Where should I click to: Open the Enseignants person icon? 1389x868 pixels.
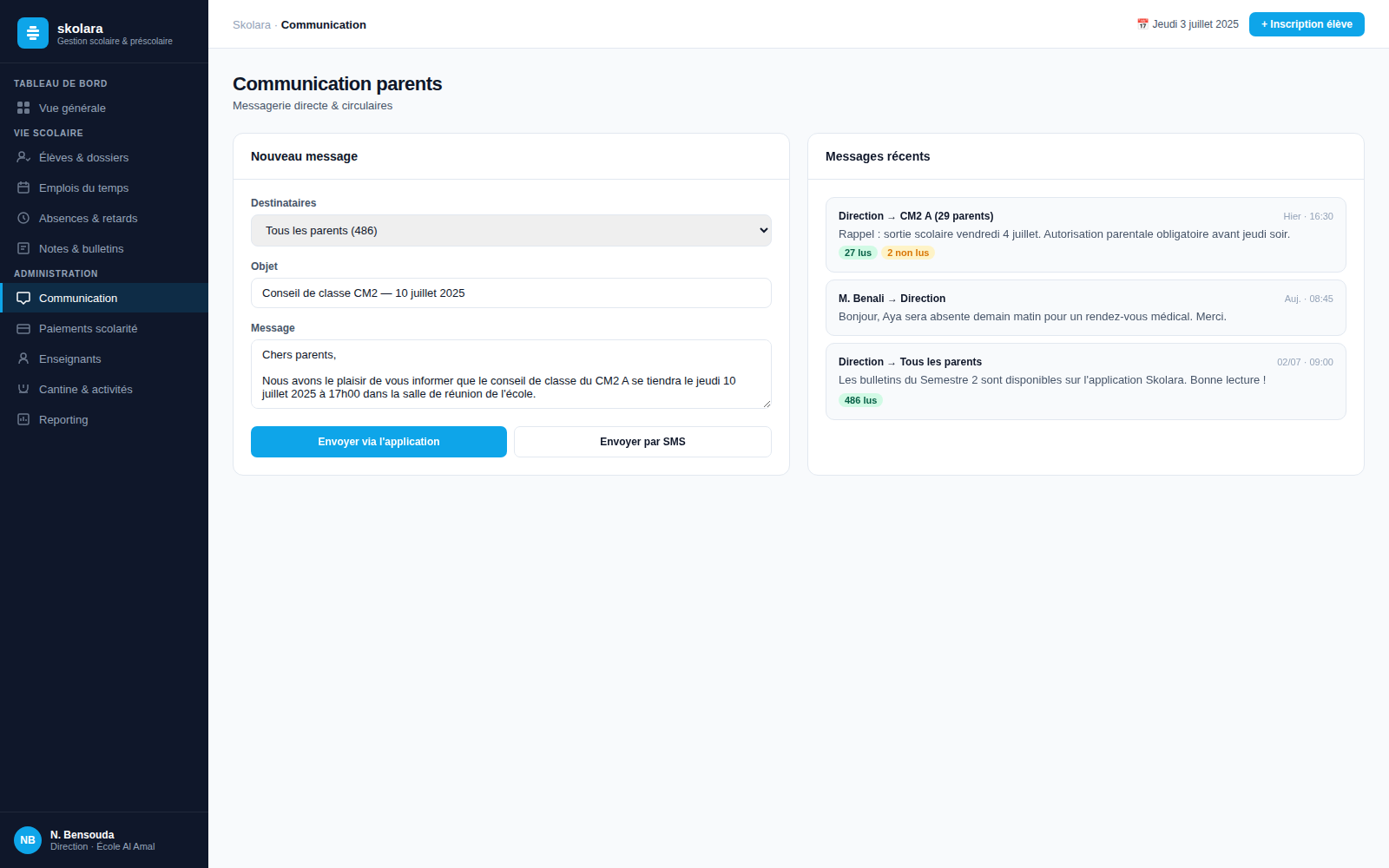23,358
